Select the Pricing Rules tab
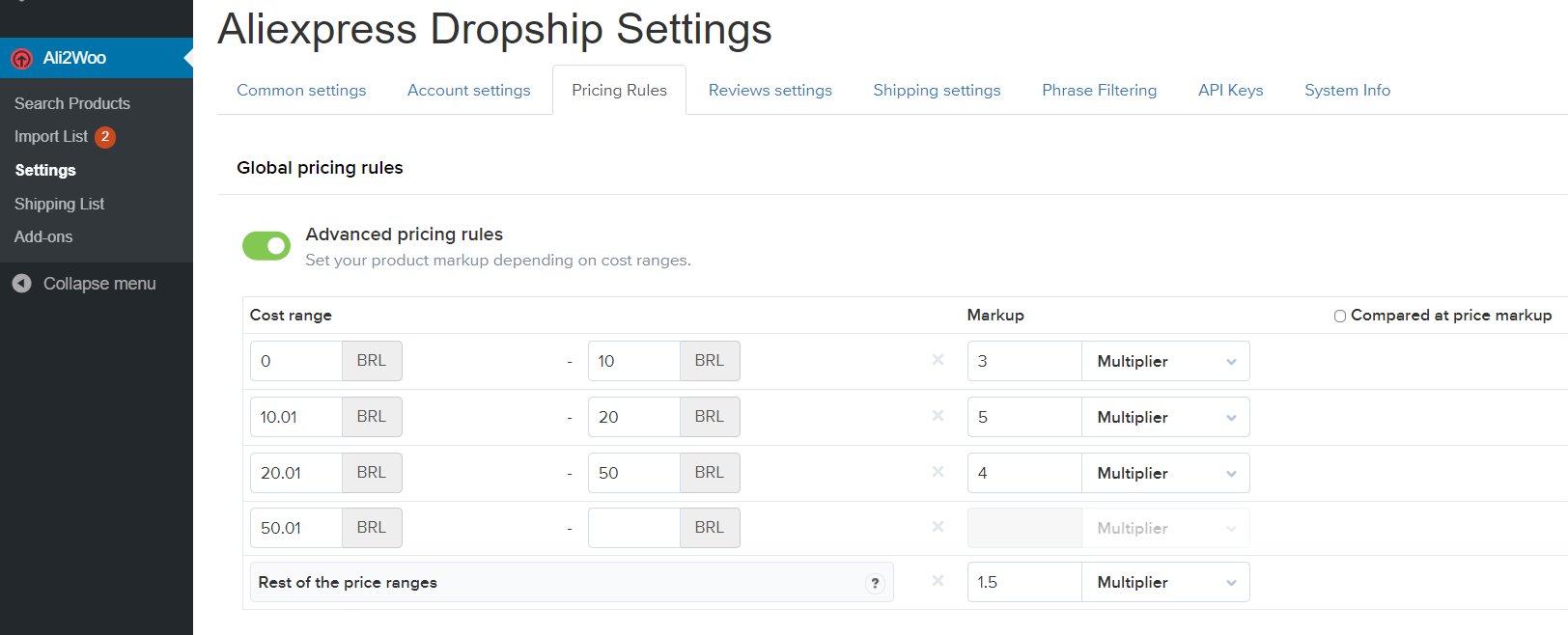Viewport: 1568px width, 635px height. click(x=619, y=90)
